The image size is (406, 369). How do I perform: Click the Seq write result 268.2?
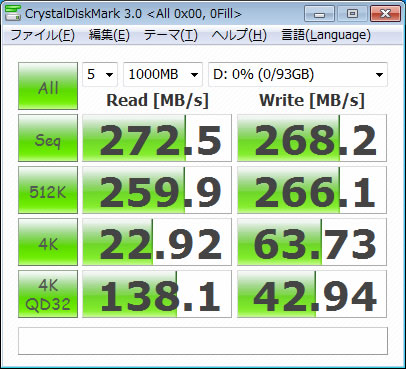point(312,138)
